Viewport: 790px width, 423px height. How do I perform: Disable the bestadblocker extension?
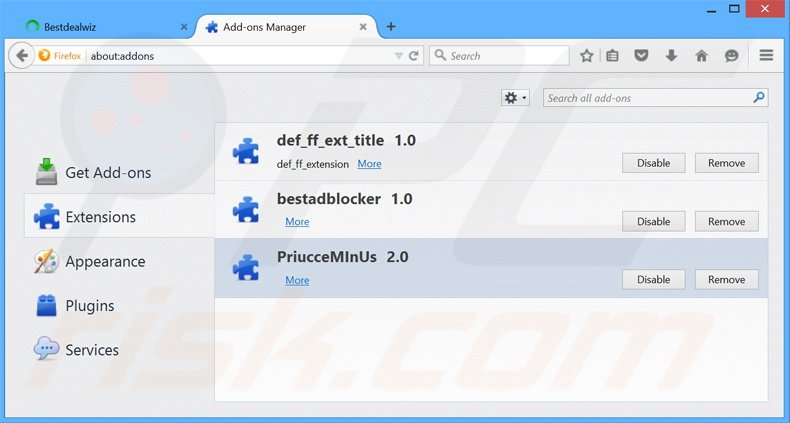coord(653,222)
